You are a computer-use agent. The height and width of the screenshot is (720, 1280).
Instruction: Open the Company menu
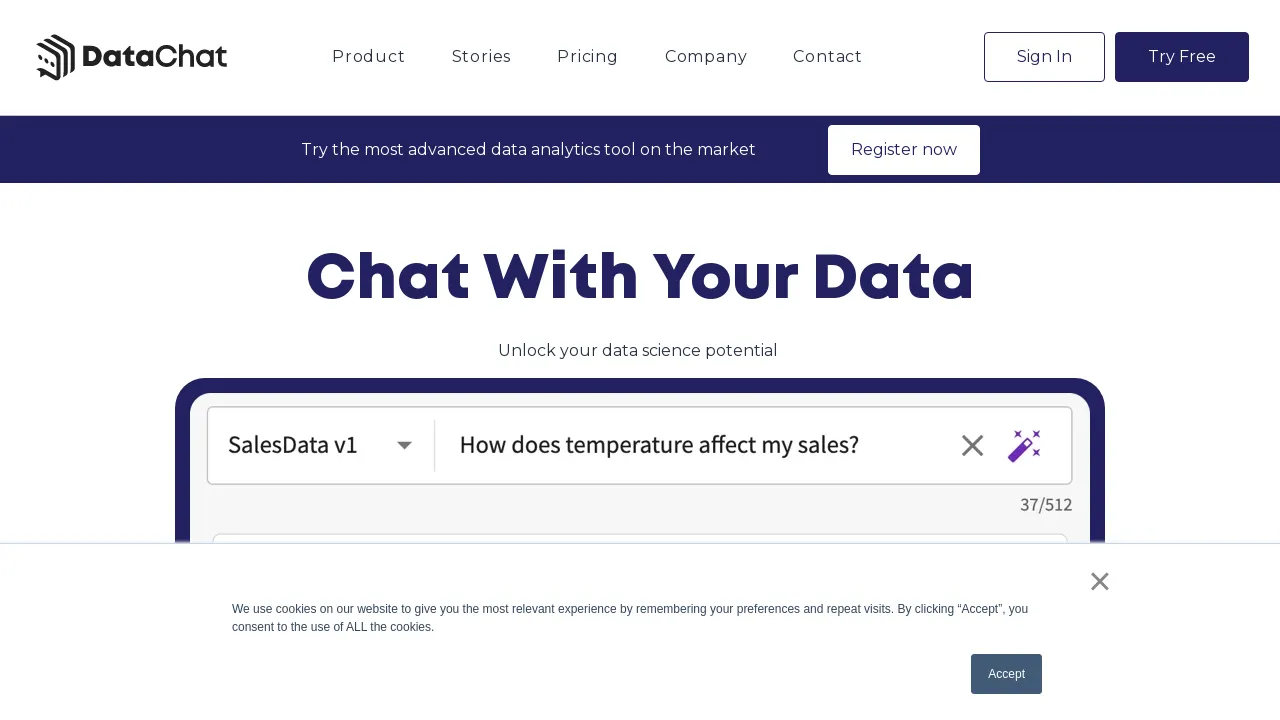[x=706, y=57]
